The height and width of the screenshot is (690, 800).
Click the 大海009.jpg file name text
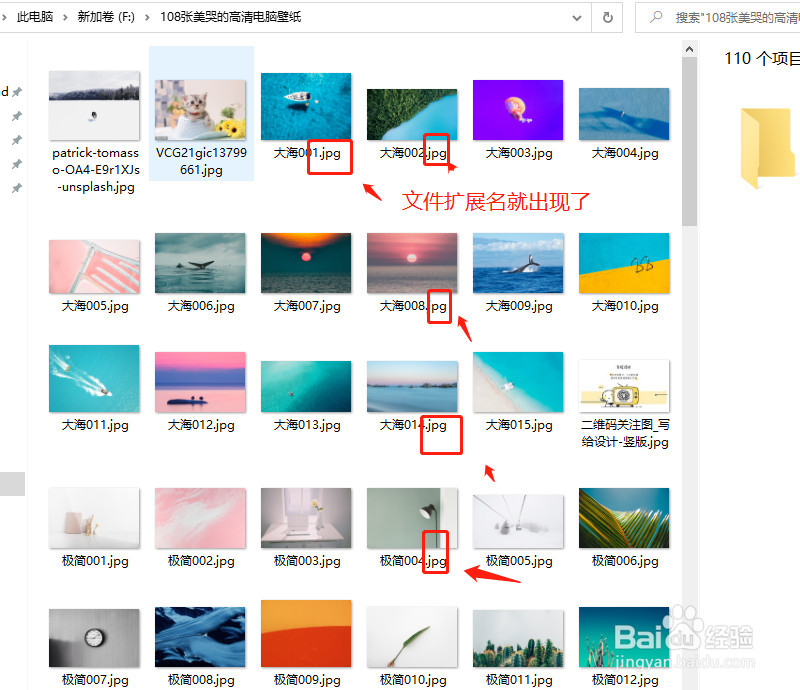pyautogui.click(x=518, y=306)
